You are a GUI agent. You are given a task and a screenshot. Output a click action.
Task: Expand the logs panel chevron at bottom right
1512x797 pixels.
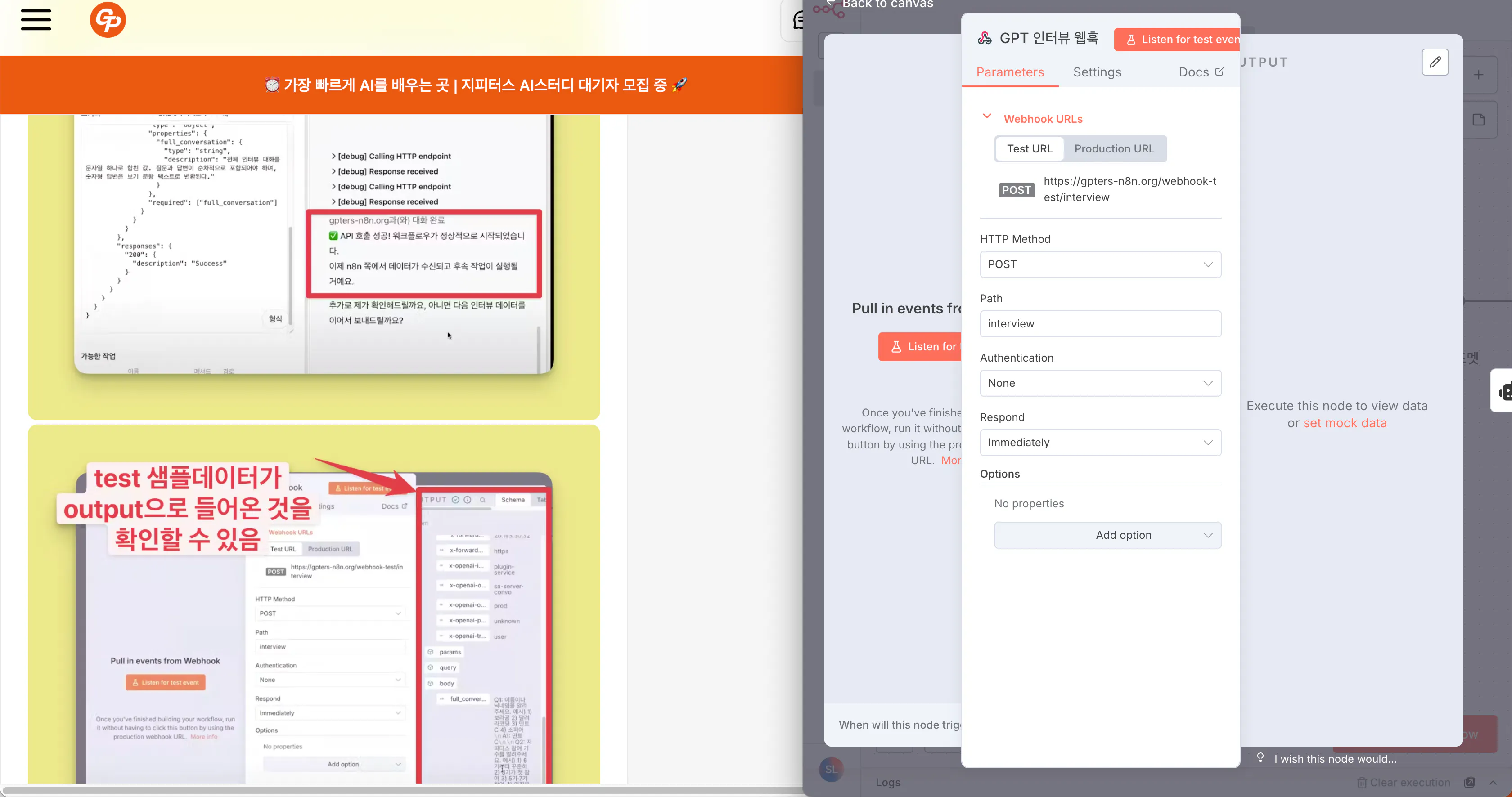[x=1493, y=782]
